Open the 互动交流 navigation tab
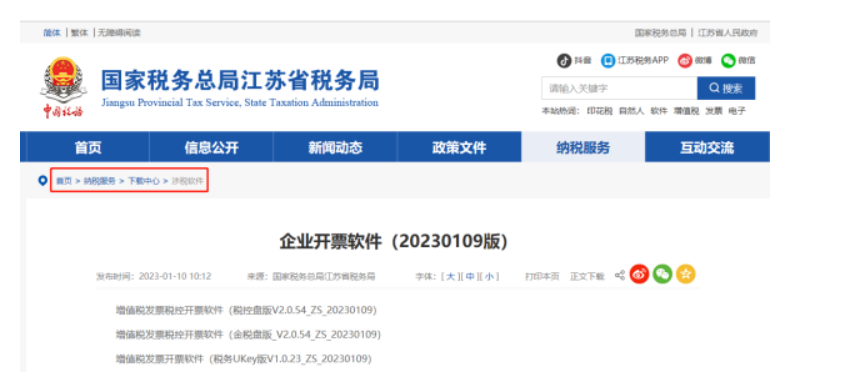This screenshot has height=384, width=844. pos(707,147)
